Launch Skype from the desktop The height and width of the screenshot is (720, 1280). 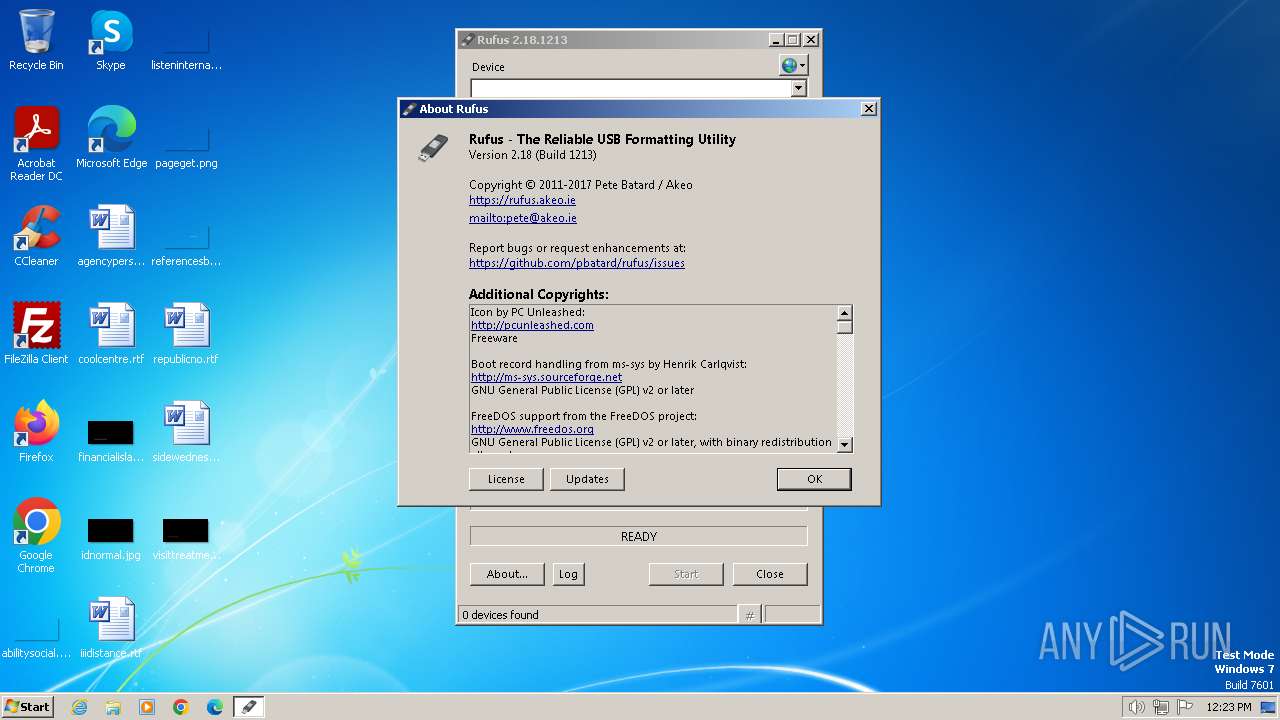[x=111, y=40]
